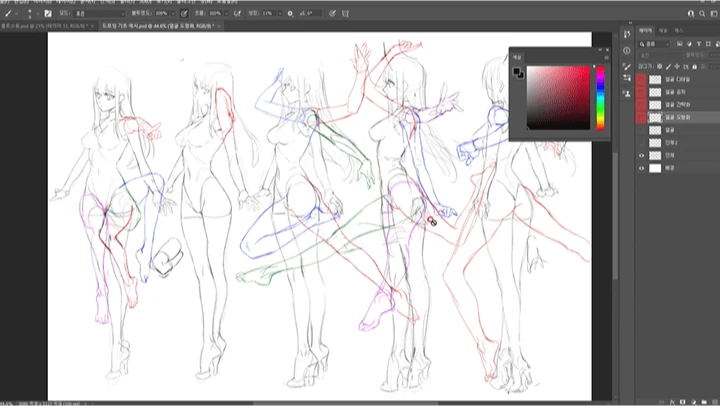Screen dimensions: 720x406
Task: Open the Brush Settings icon in side dock
Action: click(627, 78)
